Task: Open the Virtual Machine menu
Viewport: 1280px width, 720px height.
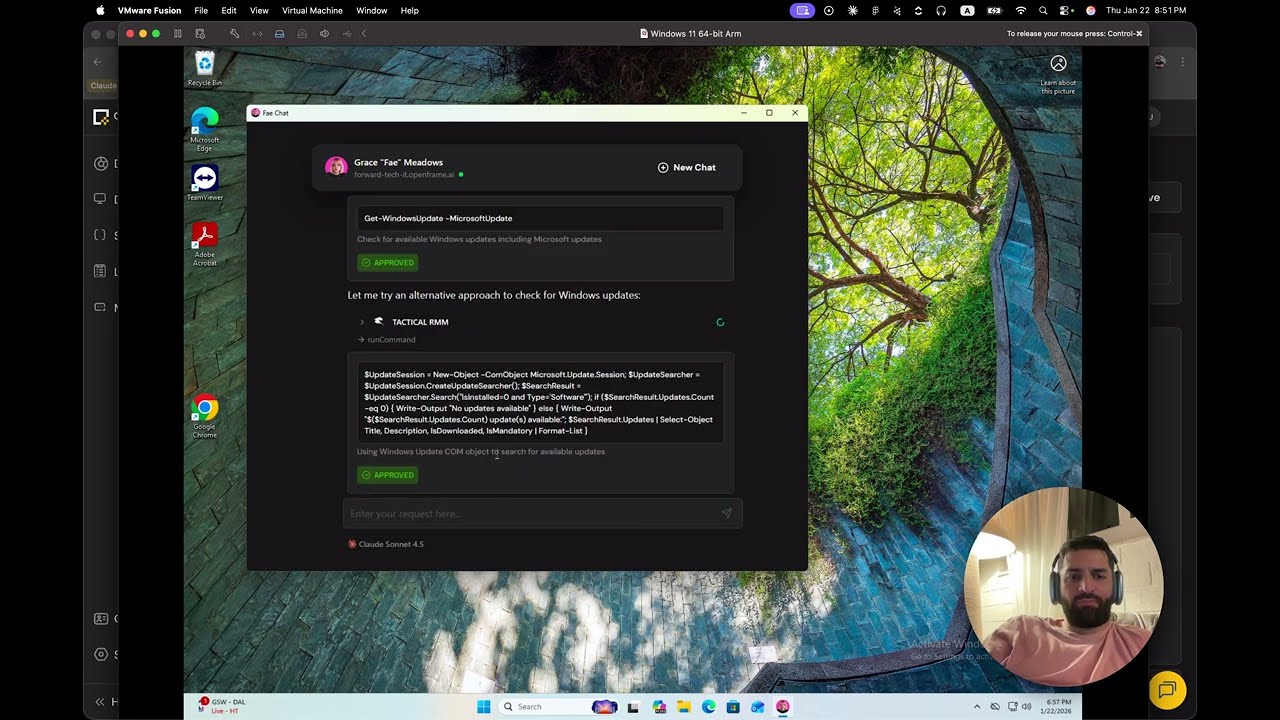Action: [x=312, y=10]
